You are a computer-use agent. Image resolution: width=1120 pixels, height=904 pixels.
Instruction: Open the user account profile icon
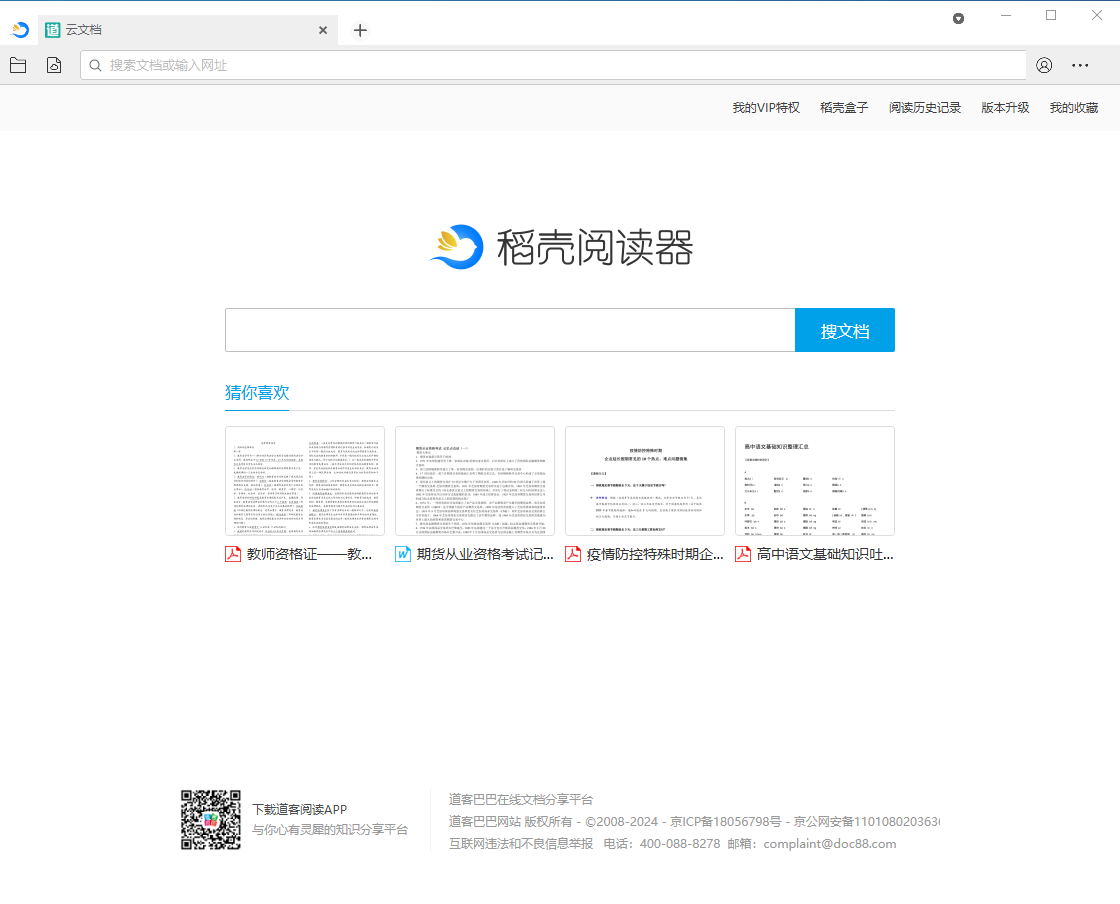tap(1044, 65)
